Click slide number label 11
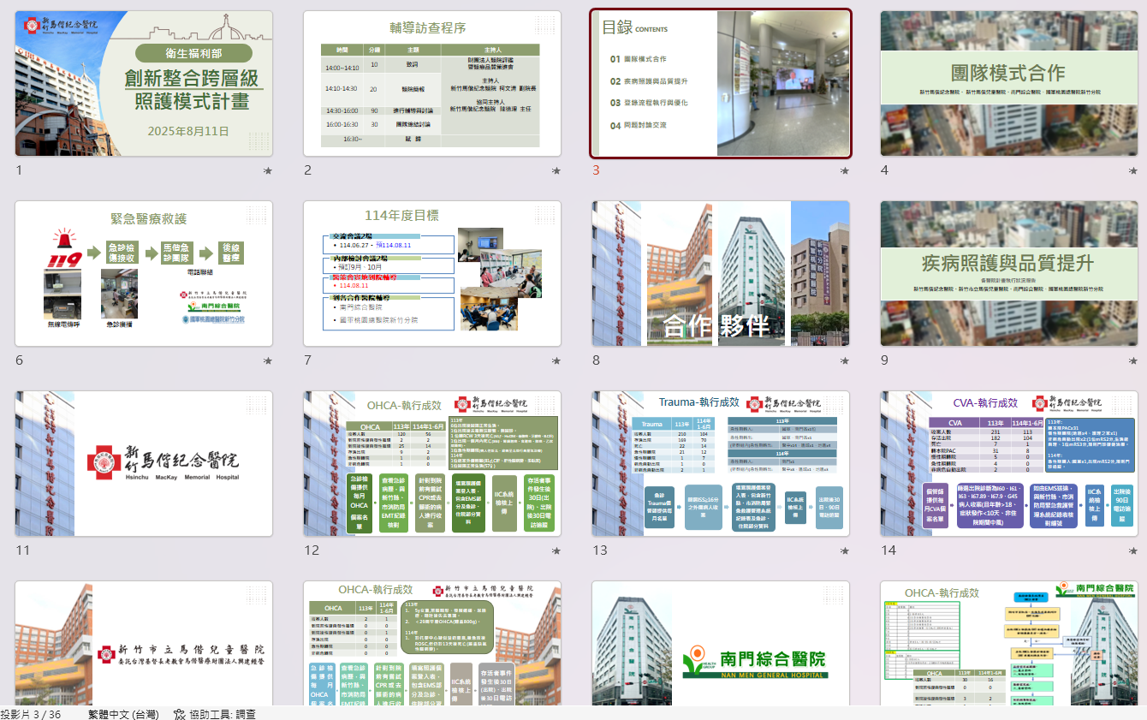This screenshot has height=720, width=1147. click(23, 550)
